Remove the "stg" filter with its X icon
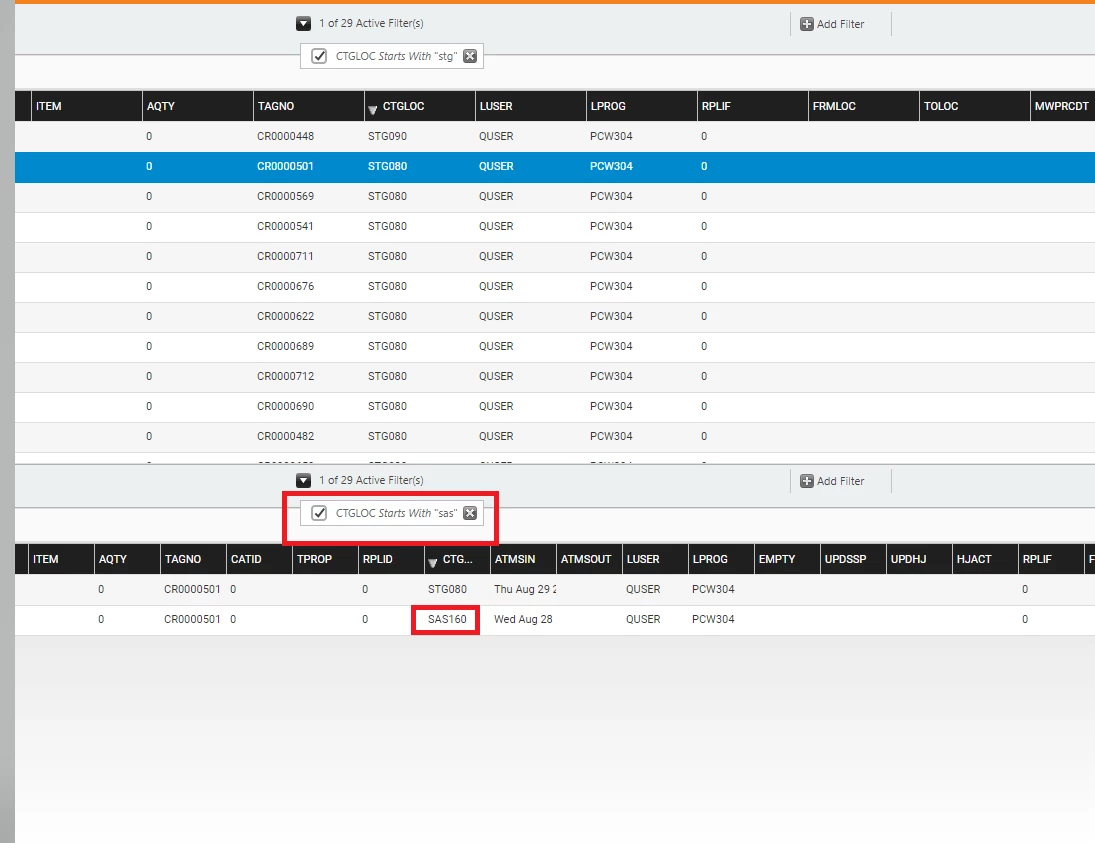Screen dimensions: 1095x843 [470, 56]
